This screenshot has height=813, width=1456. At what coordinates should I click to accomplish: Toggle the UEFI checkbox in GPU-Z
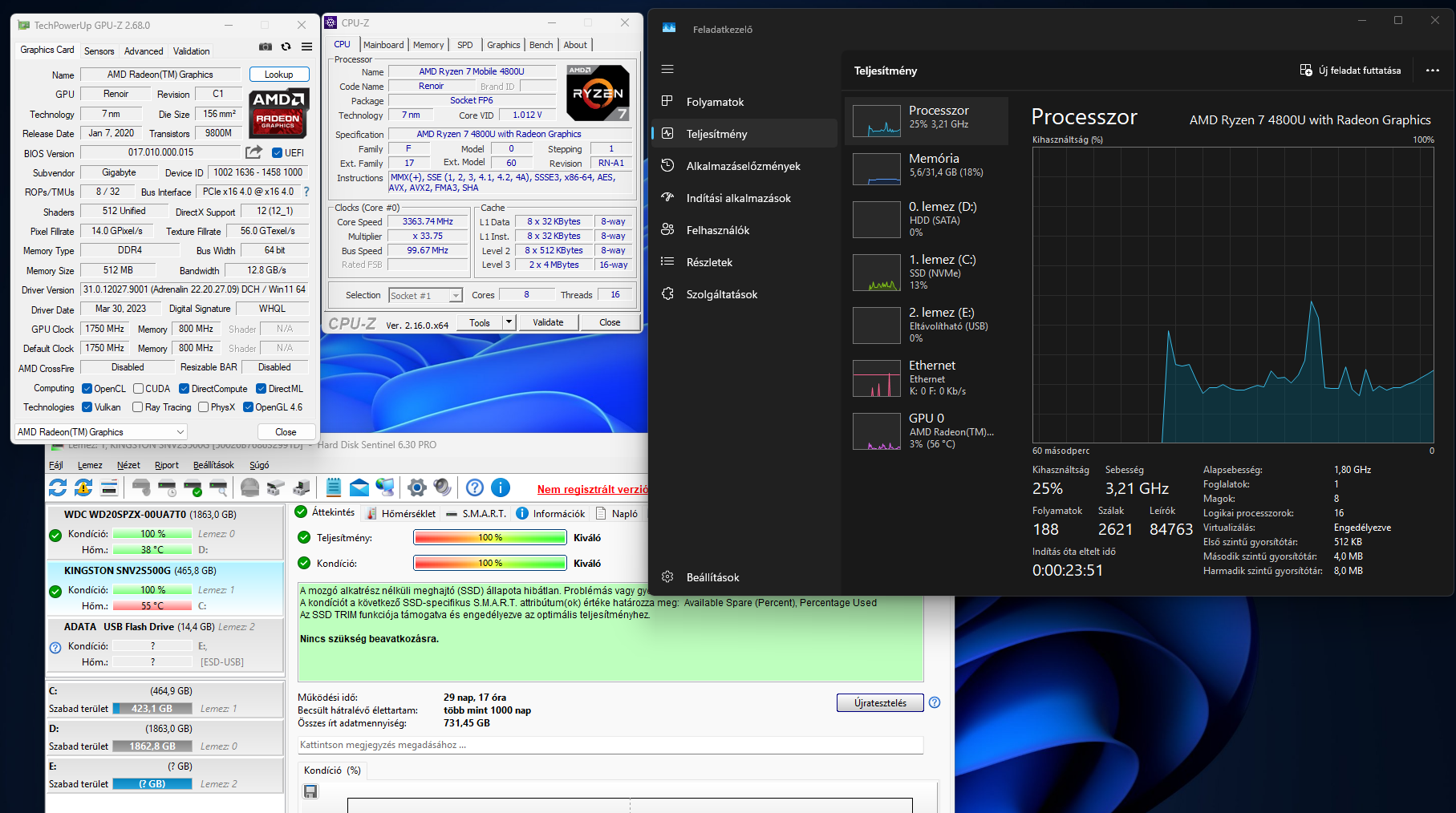[277, 152]
